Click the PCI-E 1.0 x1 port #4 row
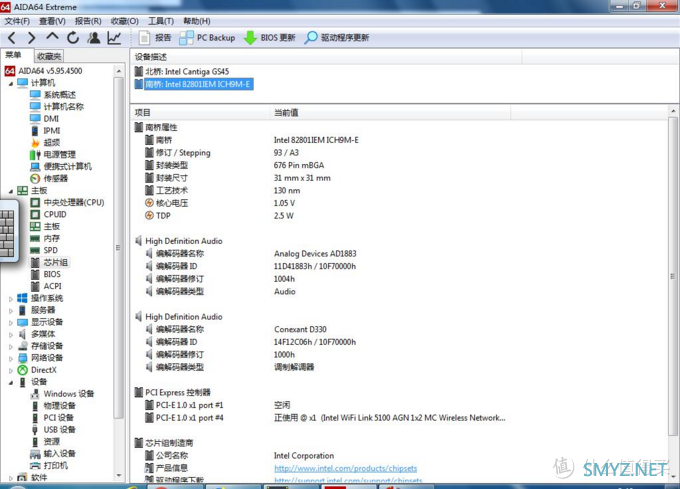The width and height of the screenshot is (680, 489). (320, 418)
